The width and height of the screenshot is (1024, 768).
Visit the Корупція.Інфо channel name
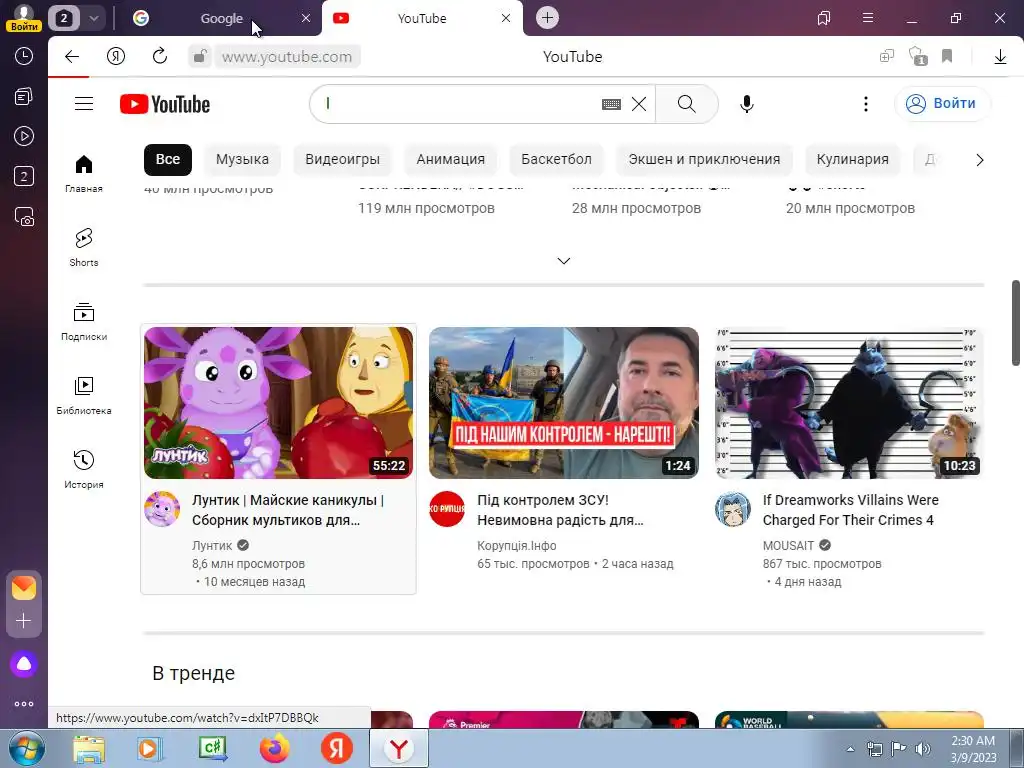[x=517, y=545]
